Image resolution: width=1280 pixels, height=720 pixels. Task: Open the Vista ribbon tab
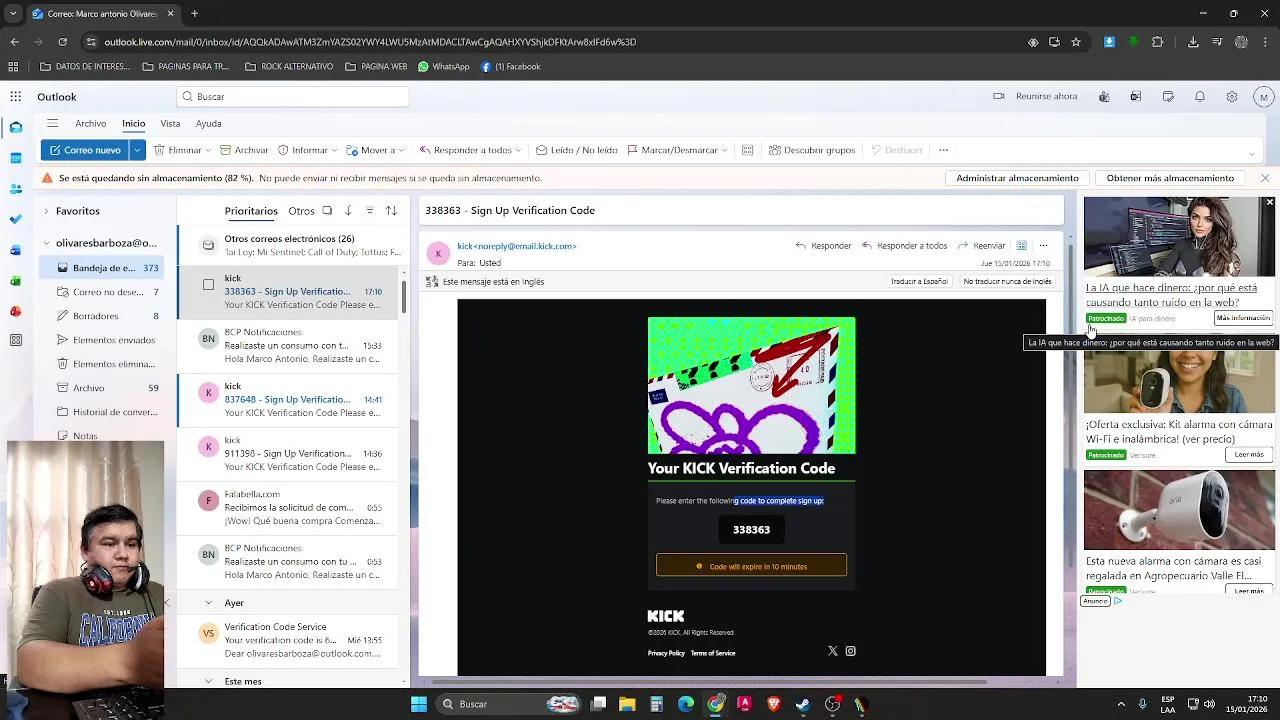pos(170,123)
